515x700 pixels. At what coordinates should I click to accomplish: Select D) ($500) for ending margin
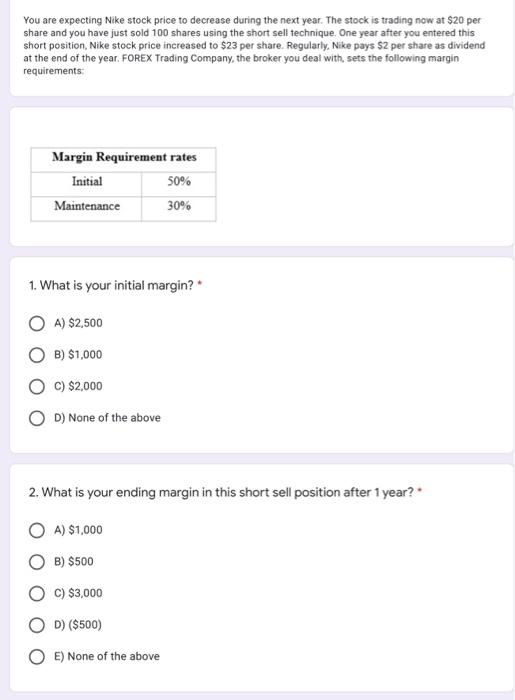click(37, 625)
